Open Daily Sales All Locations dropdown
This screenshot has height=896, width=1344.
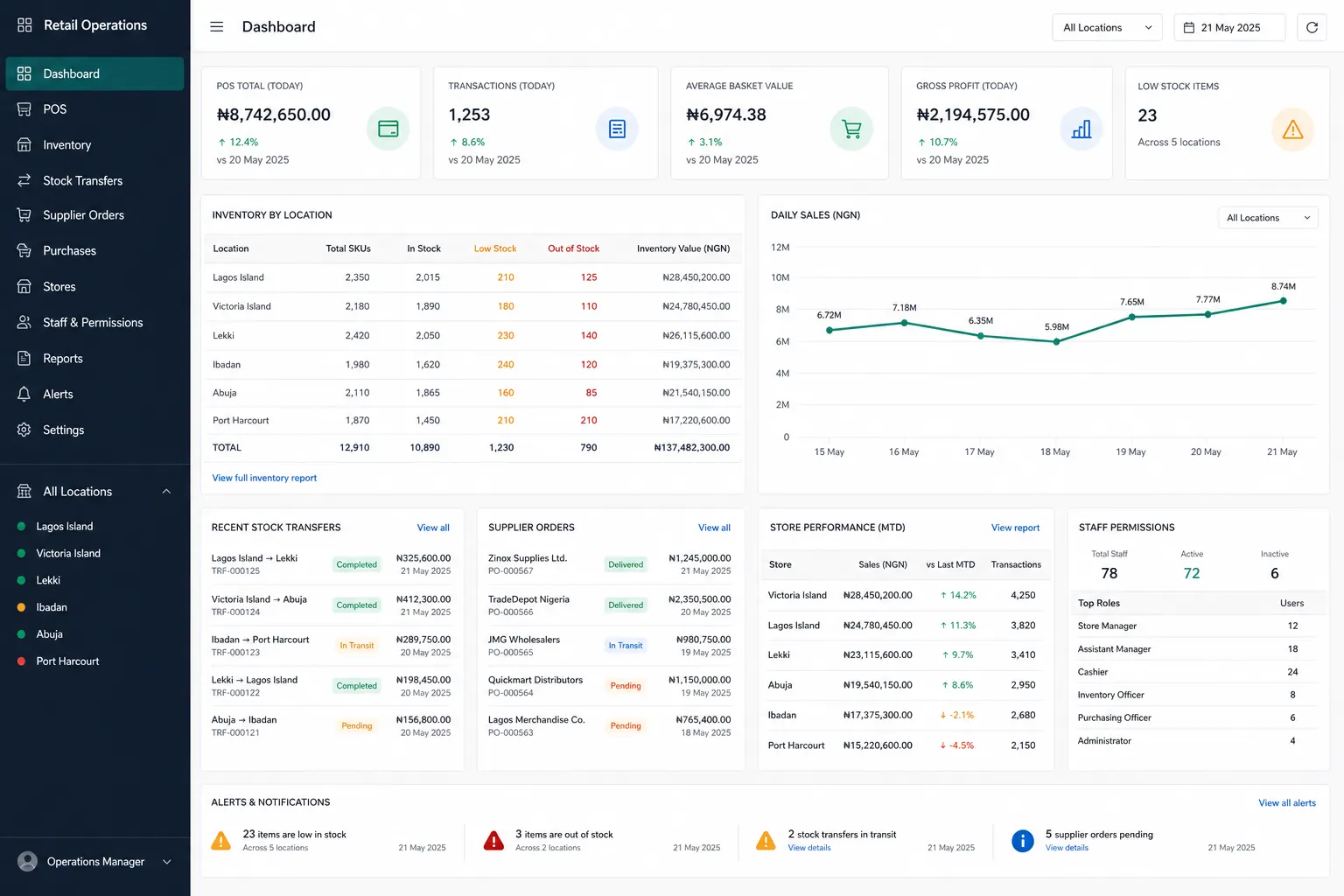click(x=1268, y=218)
